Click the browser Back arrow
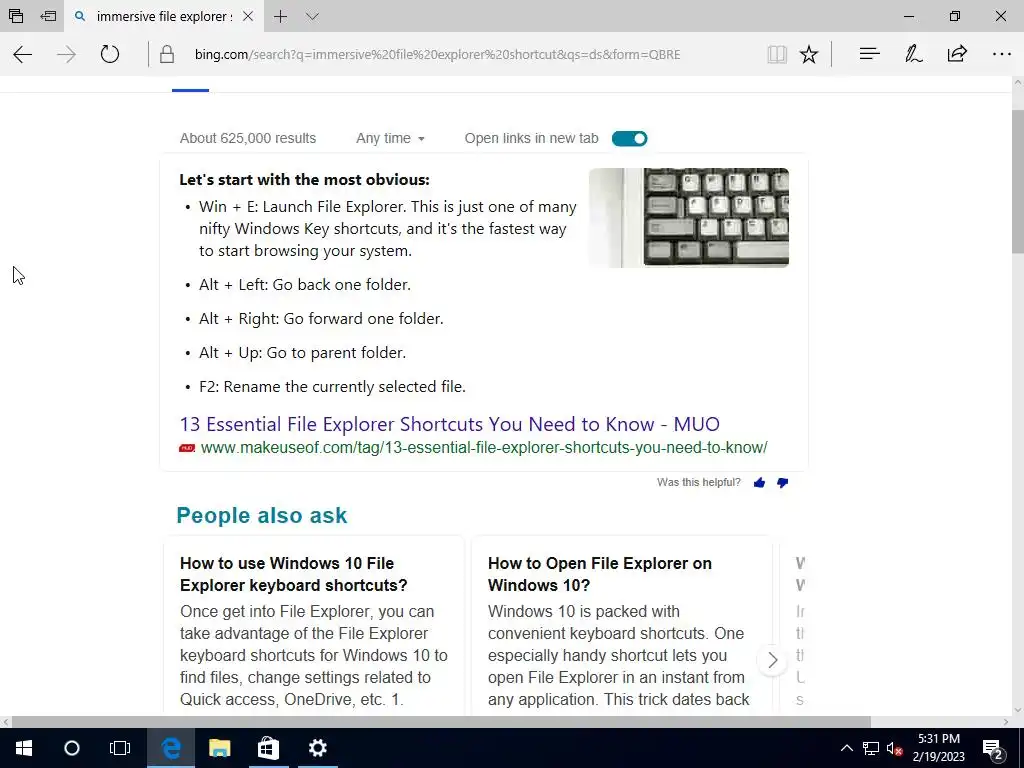This screenshot has width=1024, height=768. 23,54
